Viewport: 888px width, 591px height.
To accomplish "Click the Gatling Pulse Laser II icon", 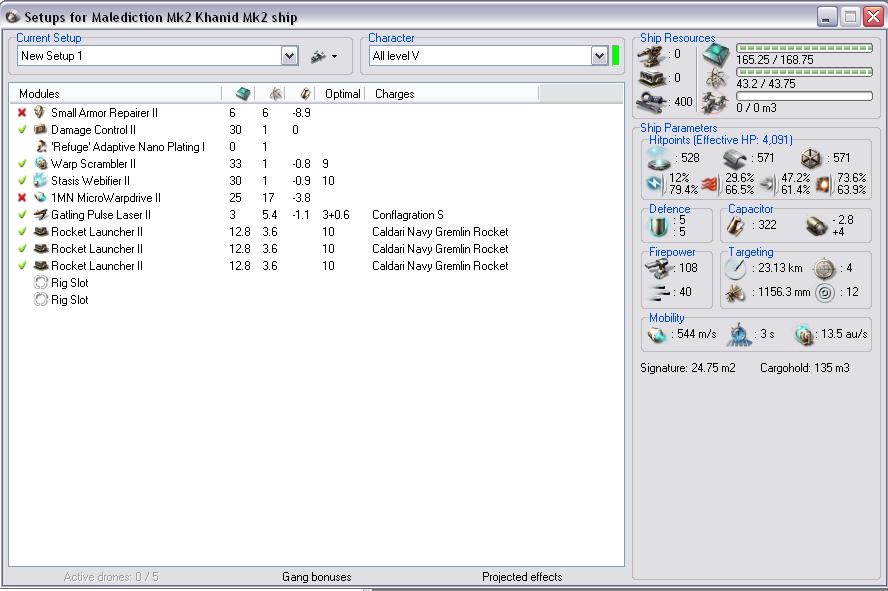I will click(x=40, y=215).
